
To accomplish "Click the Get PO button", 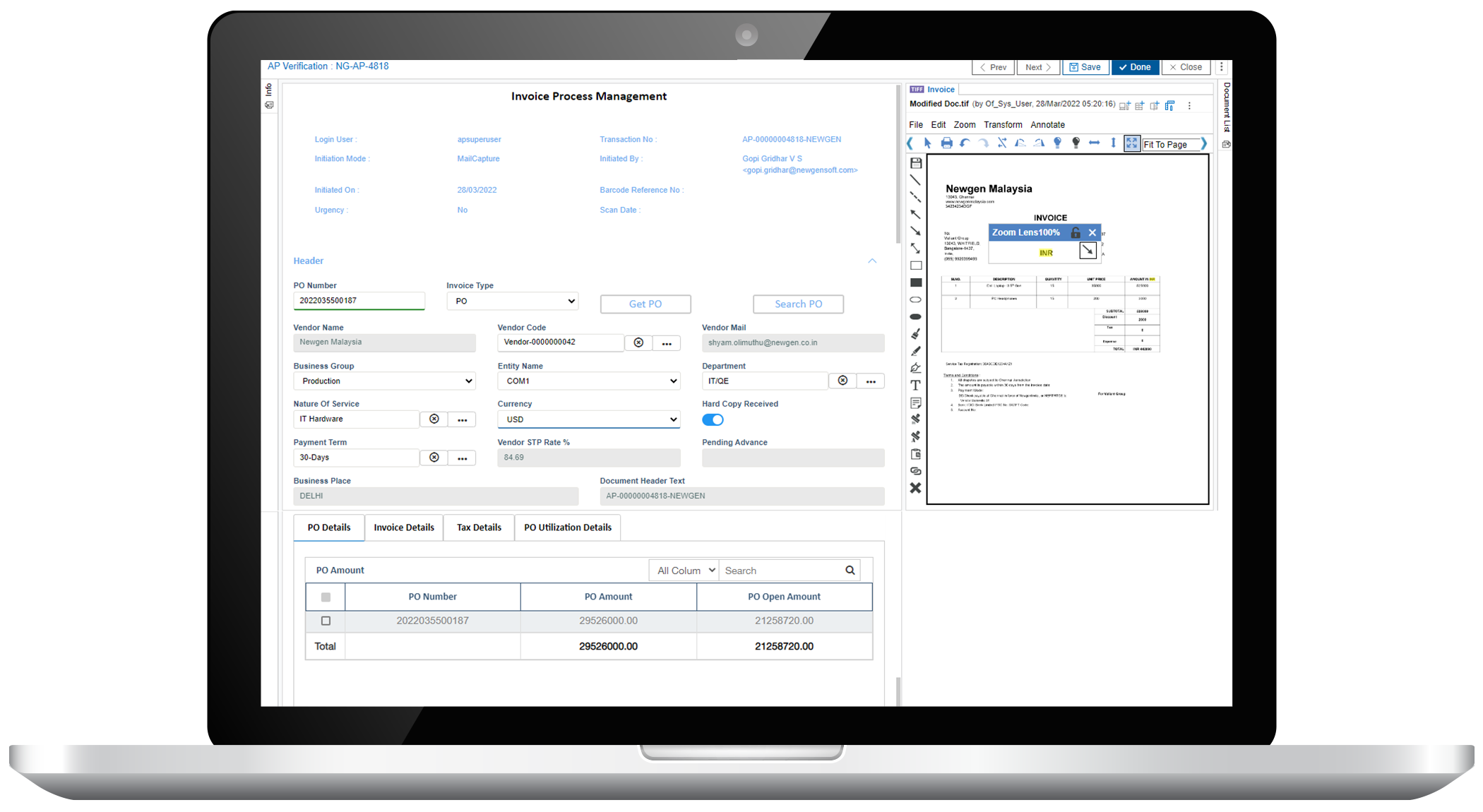I will click(x=645, y=304).
